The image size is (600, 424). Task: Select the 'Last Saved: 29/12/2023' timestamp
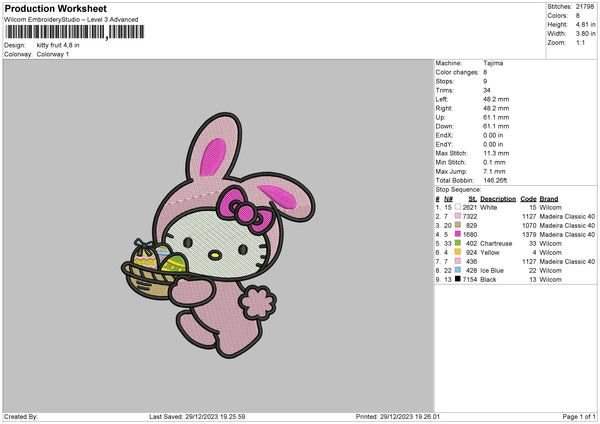pos(197,417)
